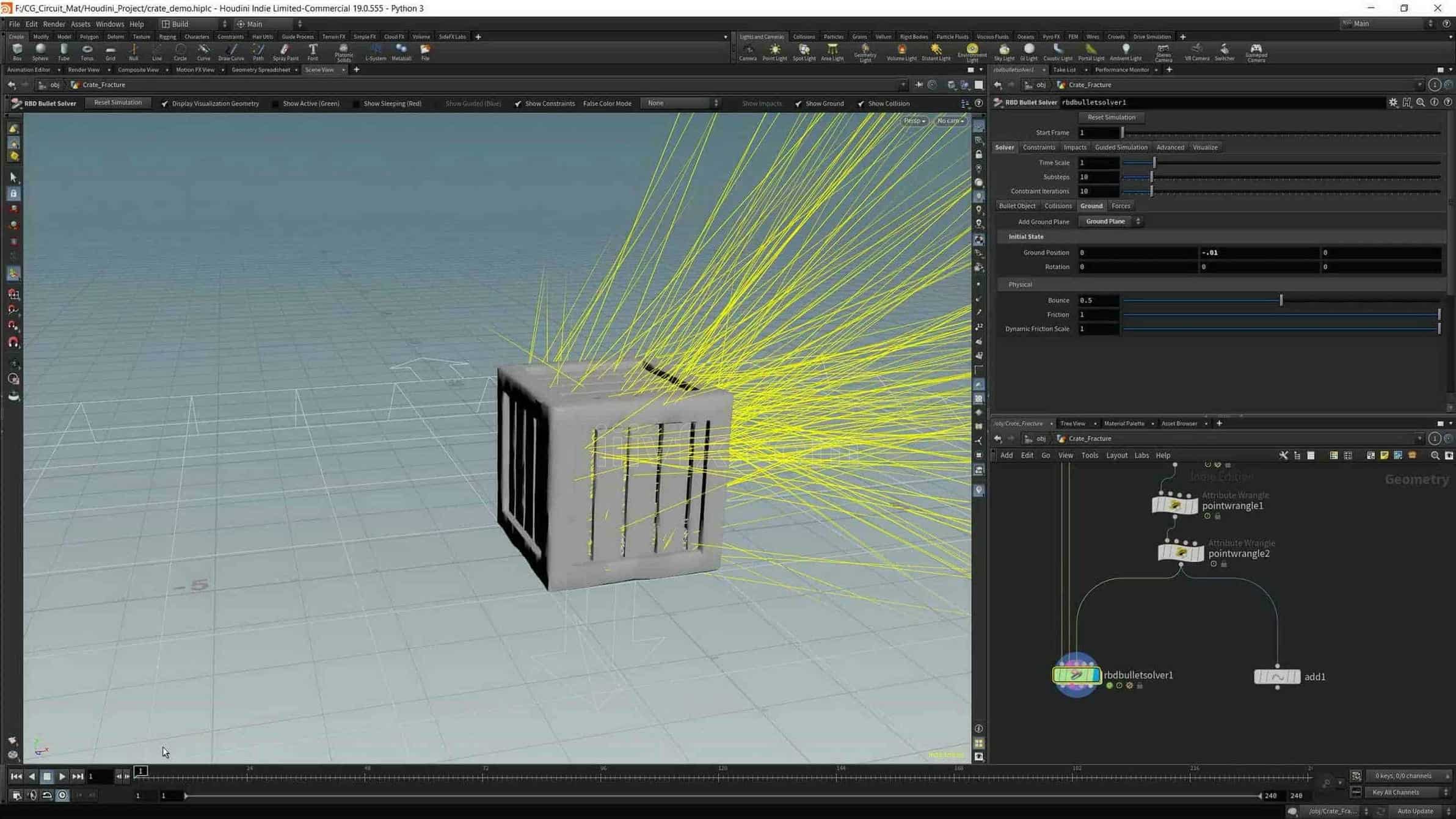
Task: Open the No cam camera menu
Action: pos(950,121)
